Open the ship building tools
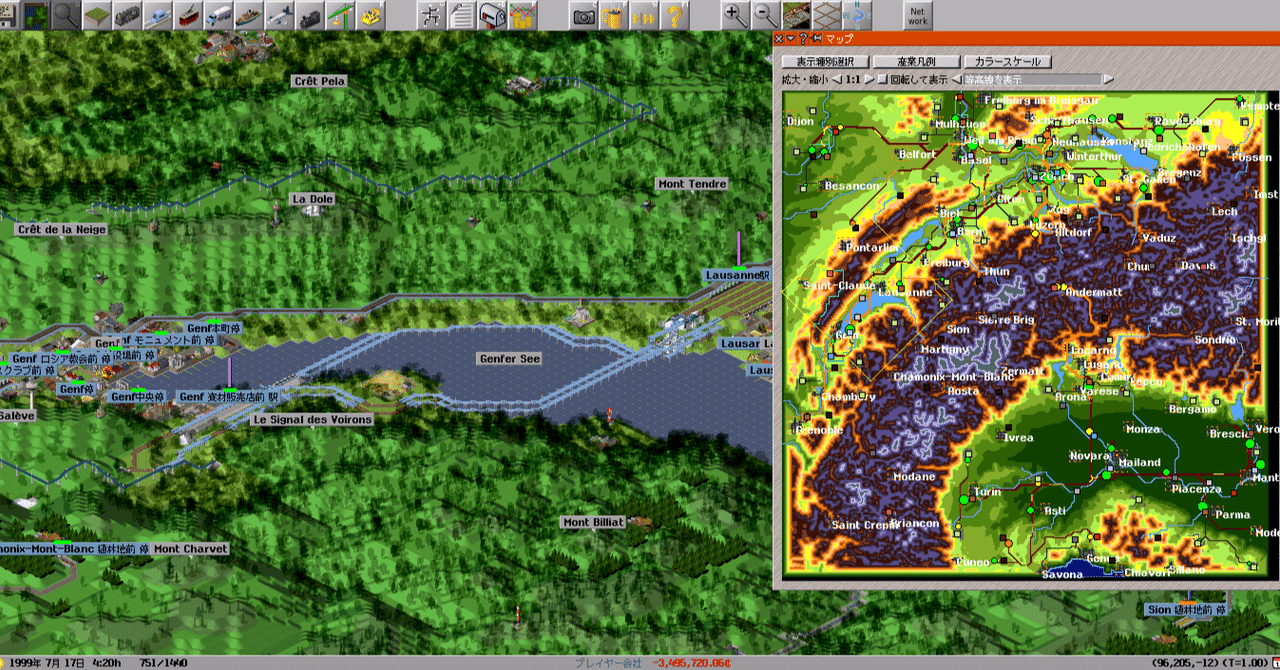Screen dimensions: 1280x670 [249, 15]
